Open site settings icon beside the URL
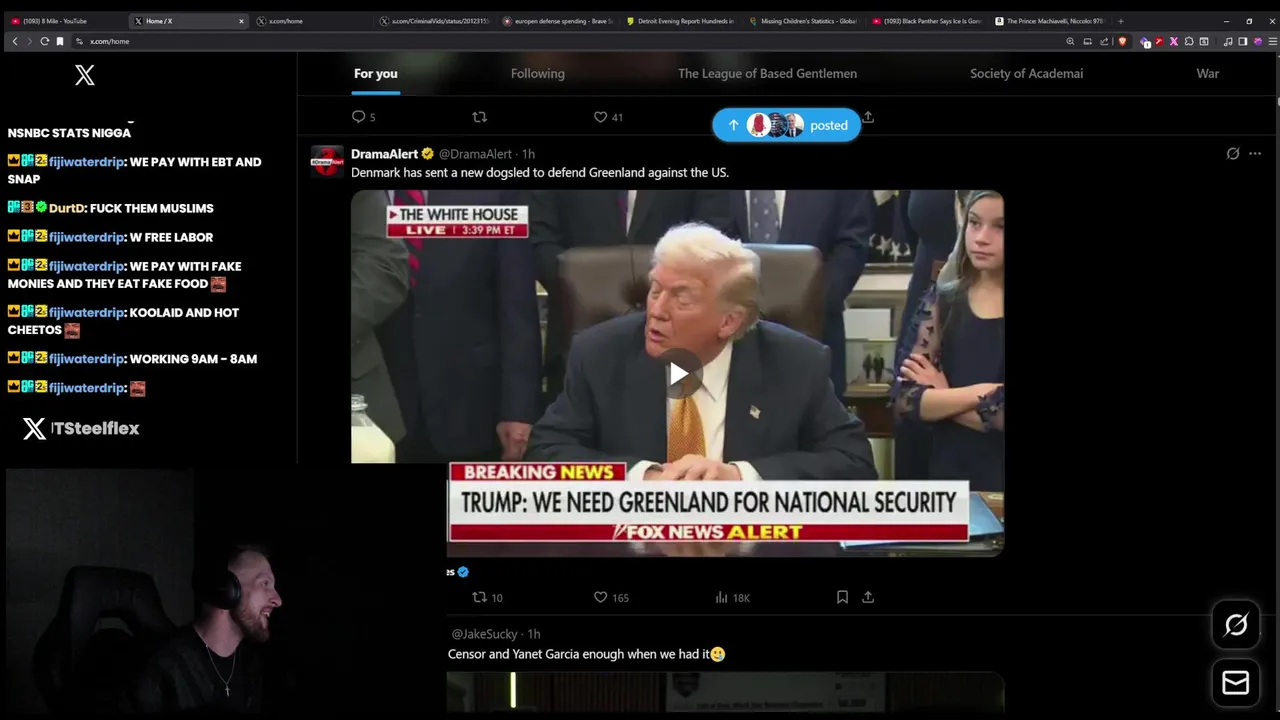This screenshot has height=720, width=1280. click(79, 41)
